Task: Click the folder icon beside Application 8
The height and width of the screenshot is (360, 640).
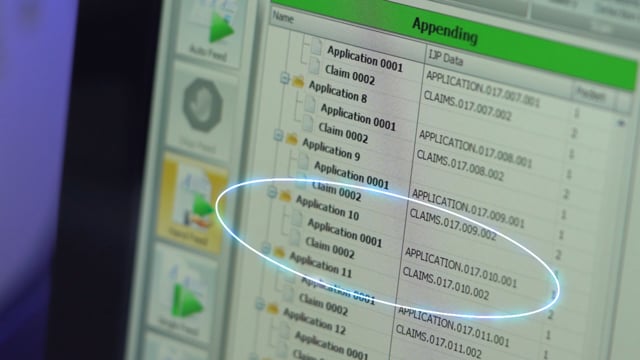Action: (298, 82)
